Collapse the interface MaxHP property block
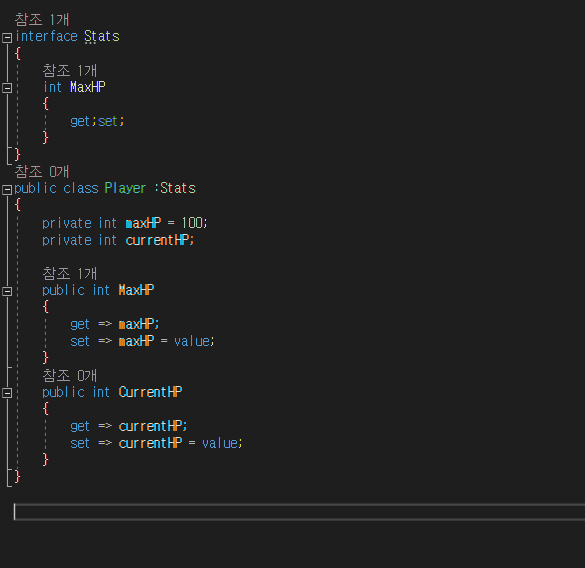Viewport: 585px width, 568px height. (x=7, y=88)
